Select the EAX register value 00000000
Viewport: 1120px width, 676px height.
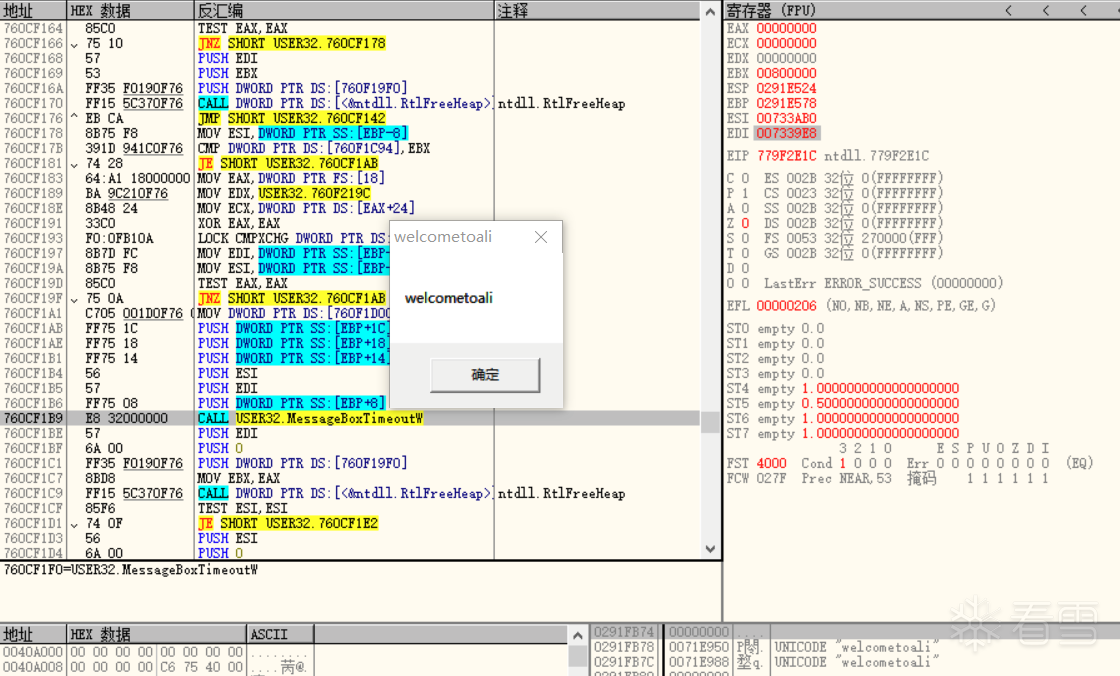coord(786,28)
